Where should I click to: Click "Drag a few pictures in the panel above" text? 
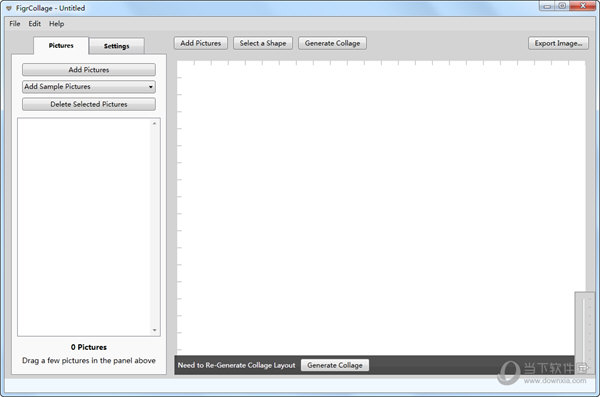[89, 361]
